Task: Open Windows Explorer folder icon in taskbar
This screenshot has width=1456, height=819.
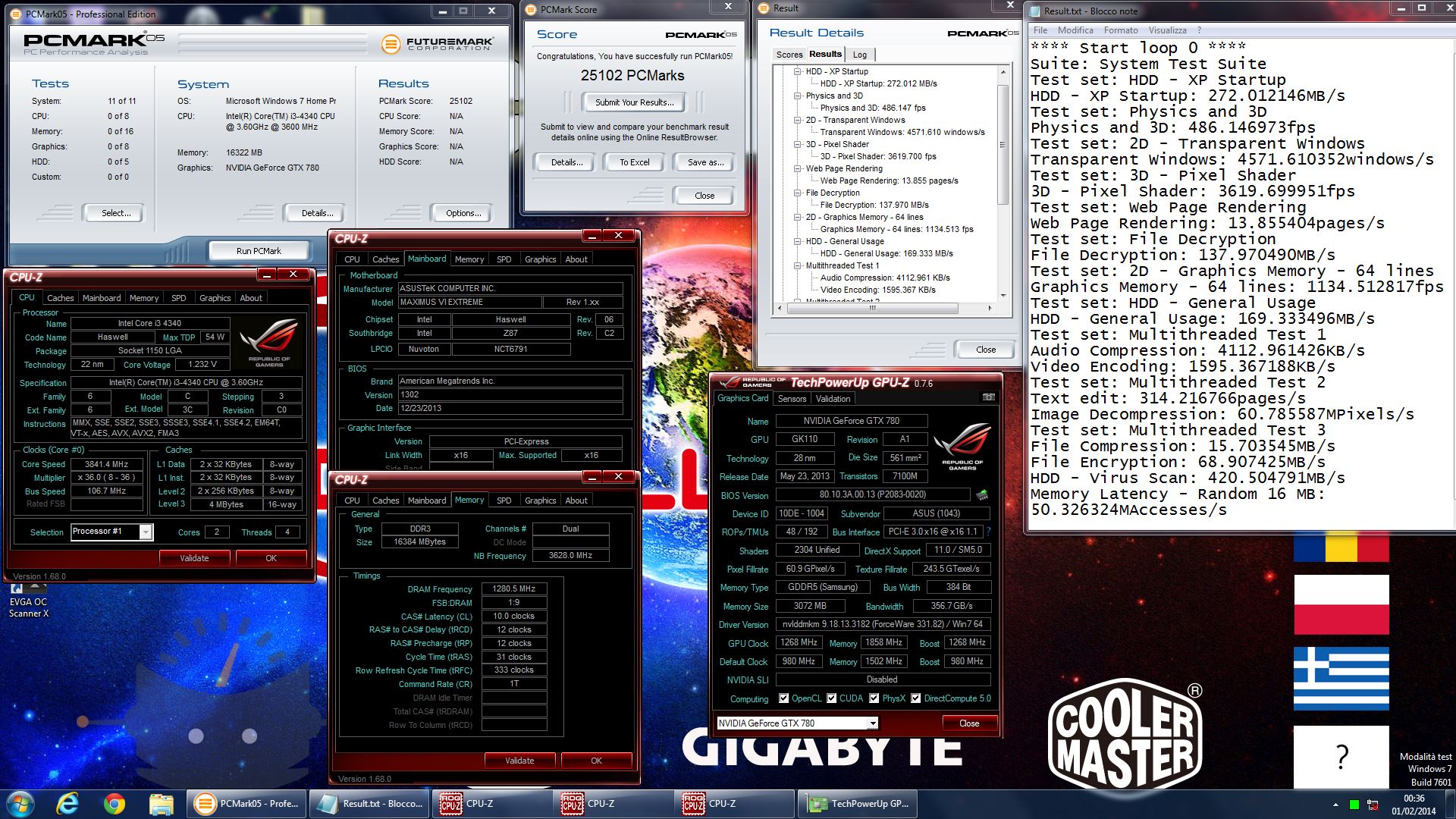Action: (161, 803)
